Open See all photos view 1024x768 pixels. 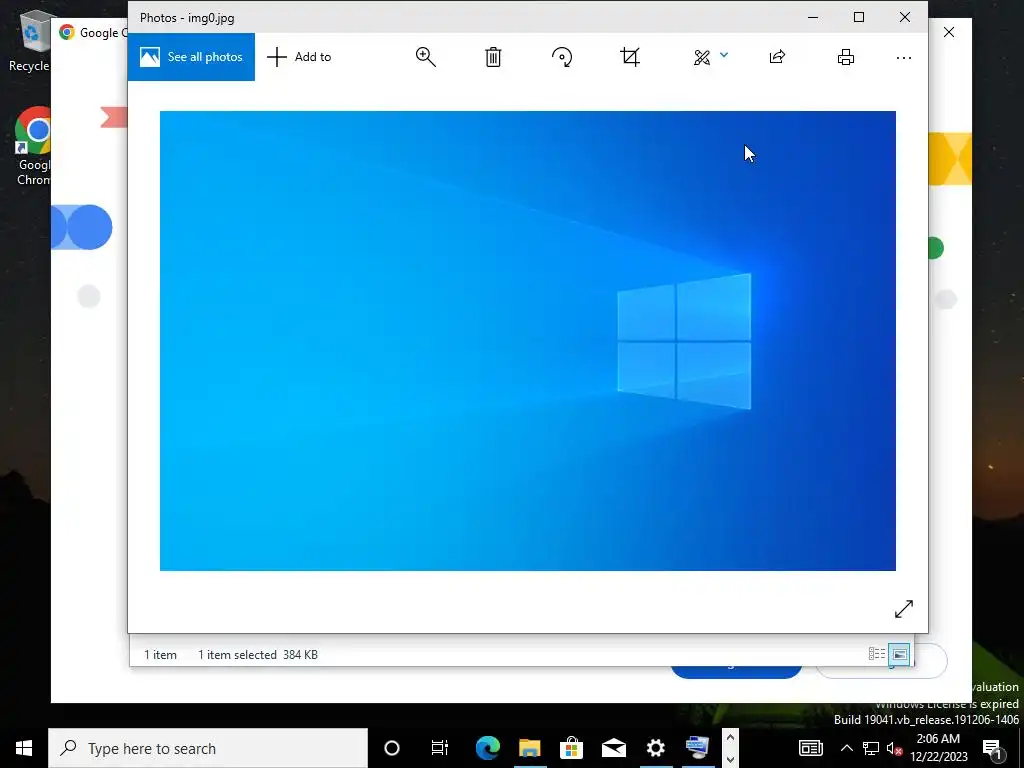(x=191, y=57)
